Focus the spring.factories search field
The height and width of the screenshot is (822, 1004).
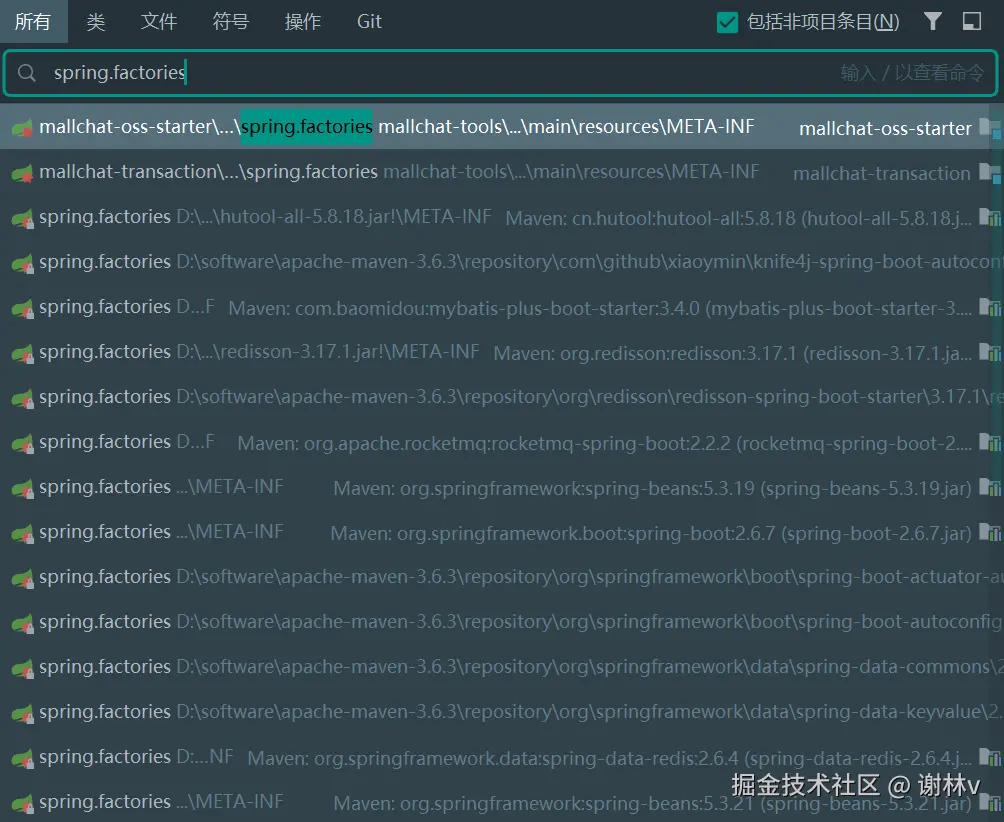pos(501,72)
